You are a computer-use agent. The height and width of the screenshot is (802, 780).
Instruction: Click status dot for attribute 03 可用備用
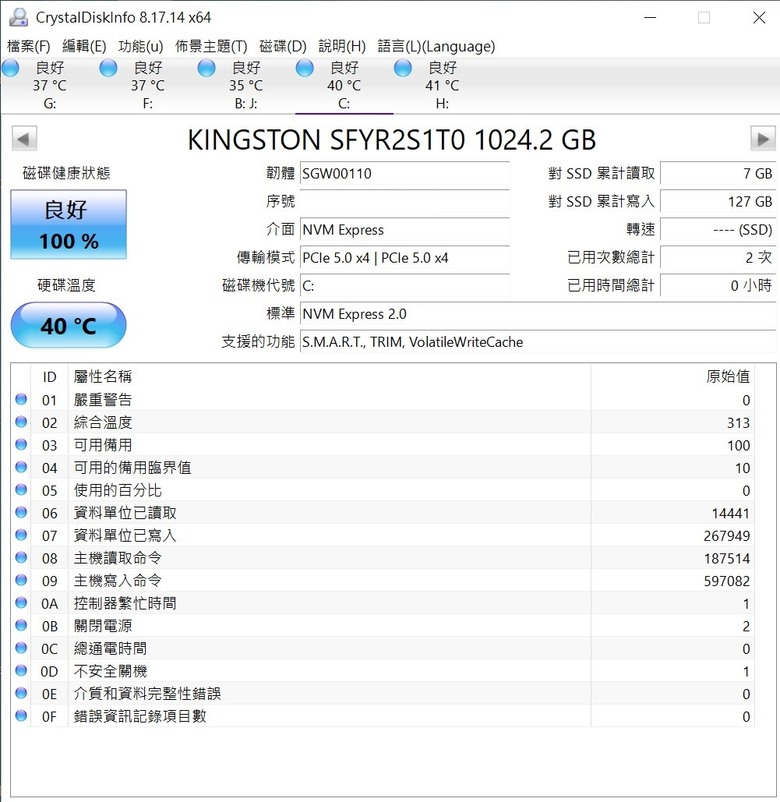(x=21, y=444)
